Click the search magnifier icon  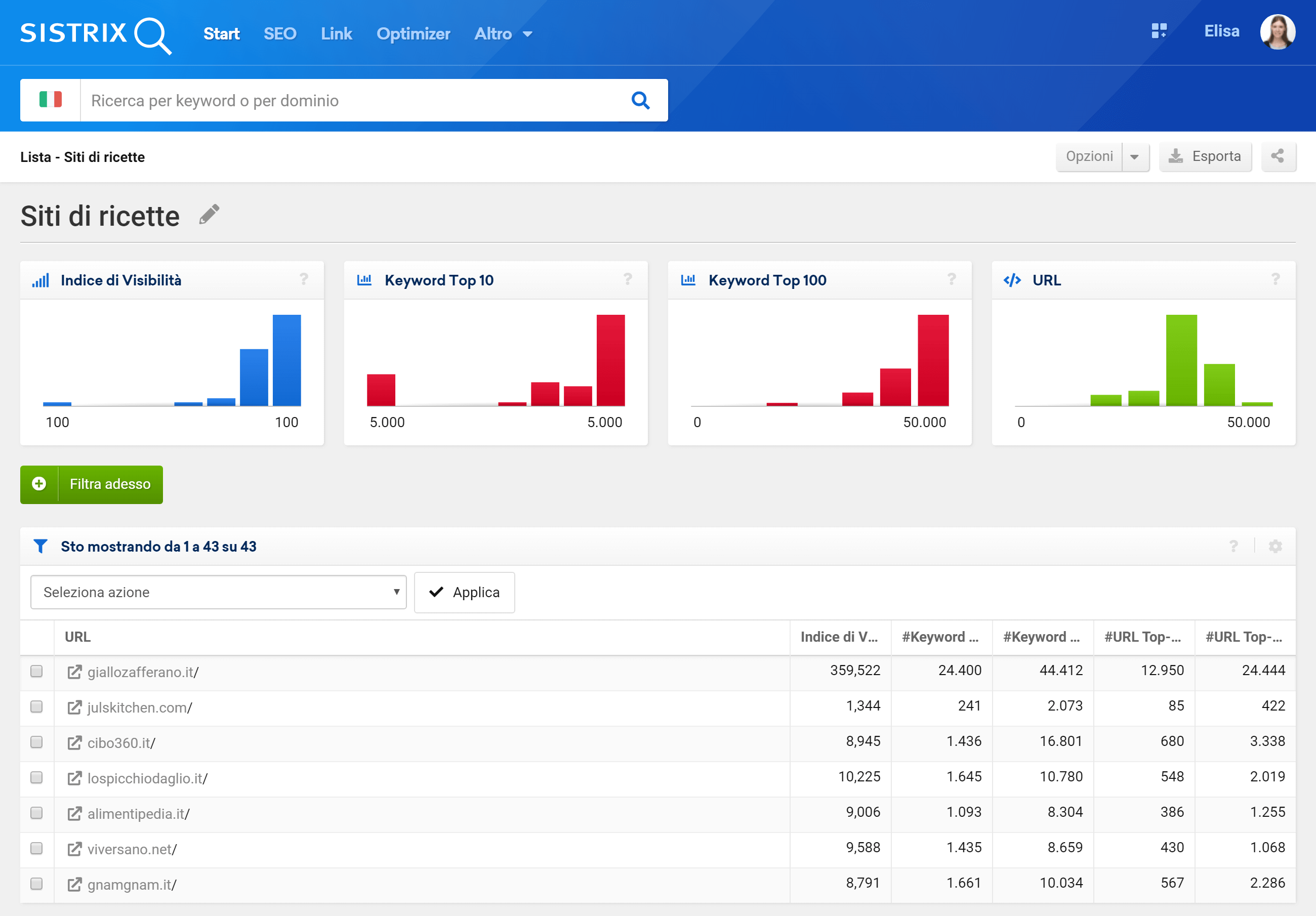point(640,100)
